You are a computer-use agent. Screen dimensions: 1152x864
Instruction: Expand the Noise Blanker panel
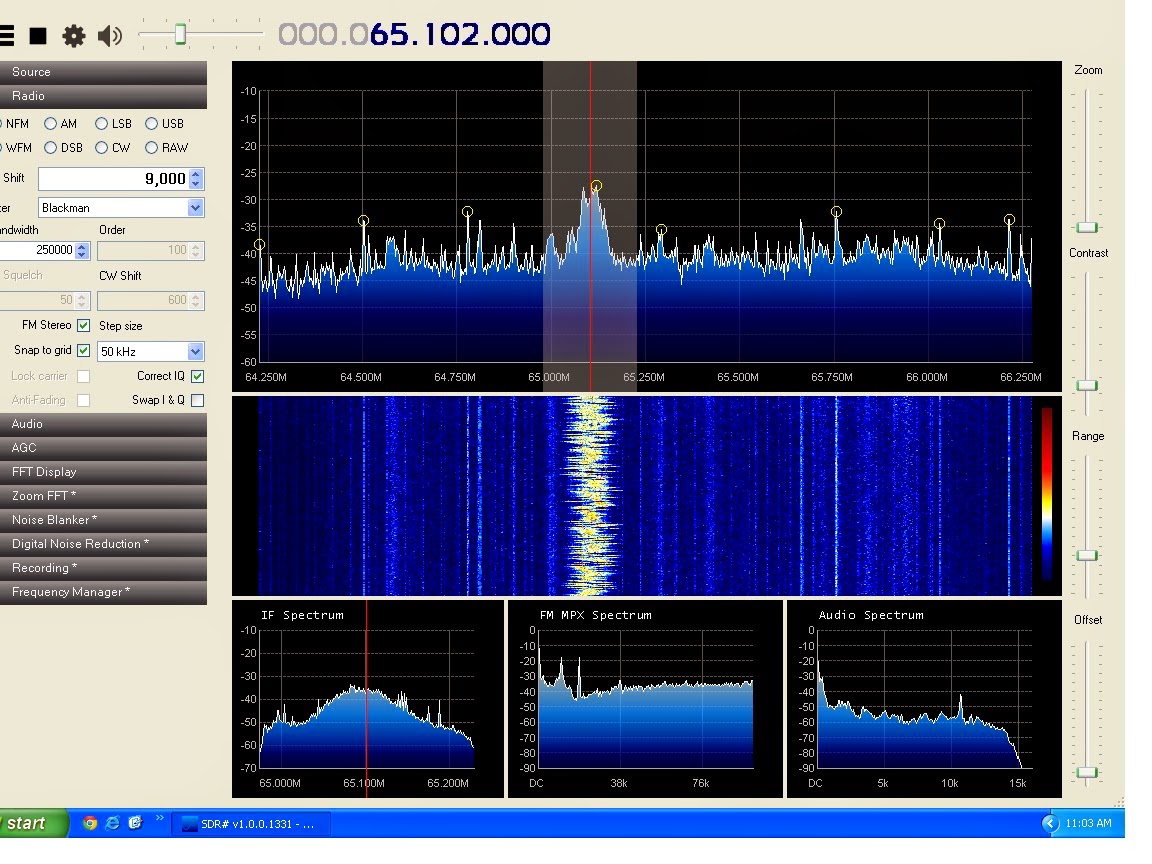pyautogui.click(x=103, y=520)
